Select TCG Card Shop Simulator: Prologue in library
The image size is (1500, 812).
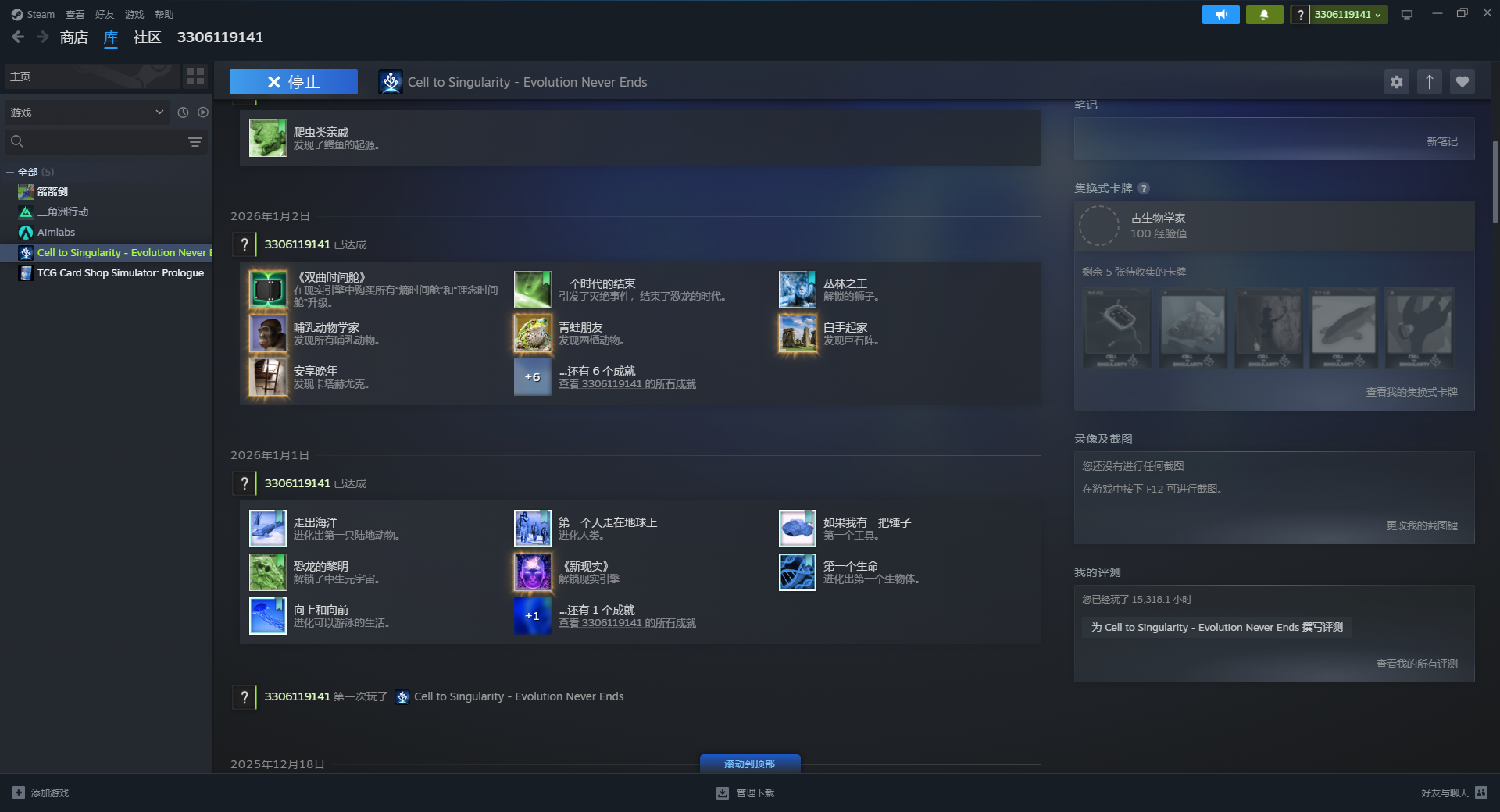tap(120, 273)
